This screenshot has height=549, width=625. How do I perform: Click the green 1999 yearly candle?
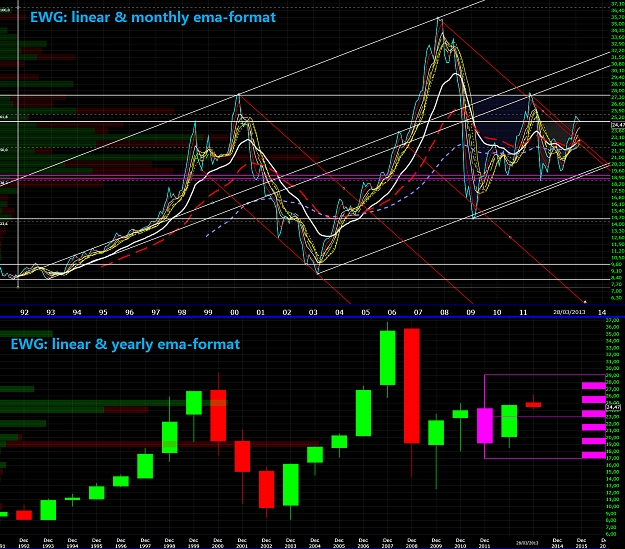(194, 403)
